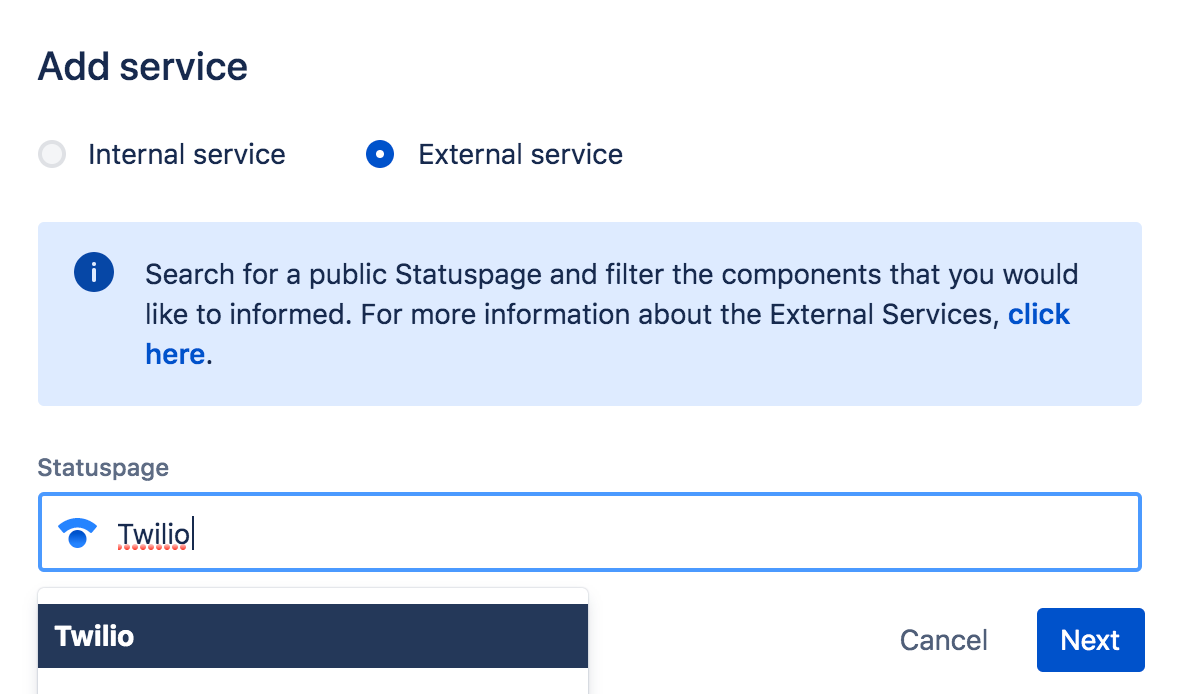Click the Statuspage field label
Viewport: 1195px width, 694px height.
103,467
